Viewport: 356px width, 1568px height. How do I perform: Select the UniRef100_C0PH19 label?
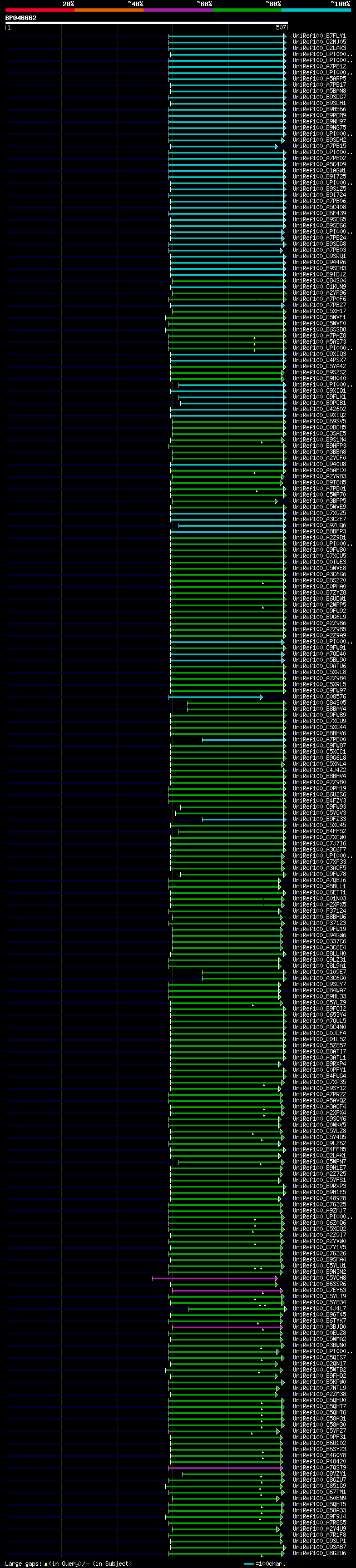(319, 788)
